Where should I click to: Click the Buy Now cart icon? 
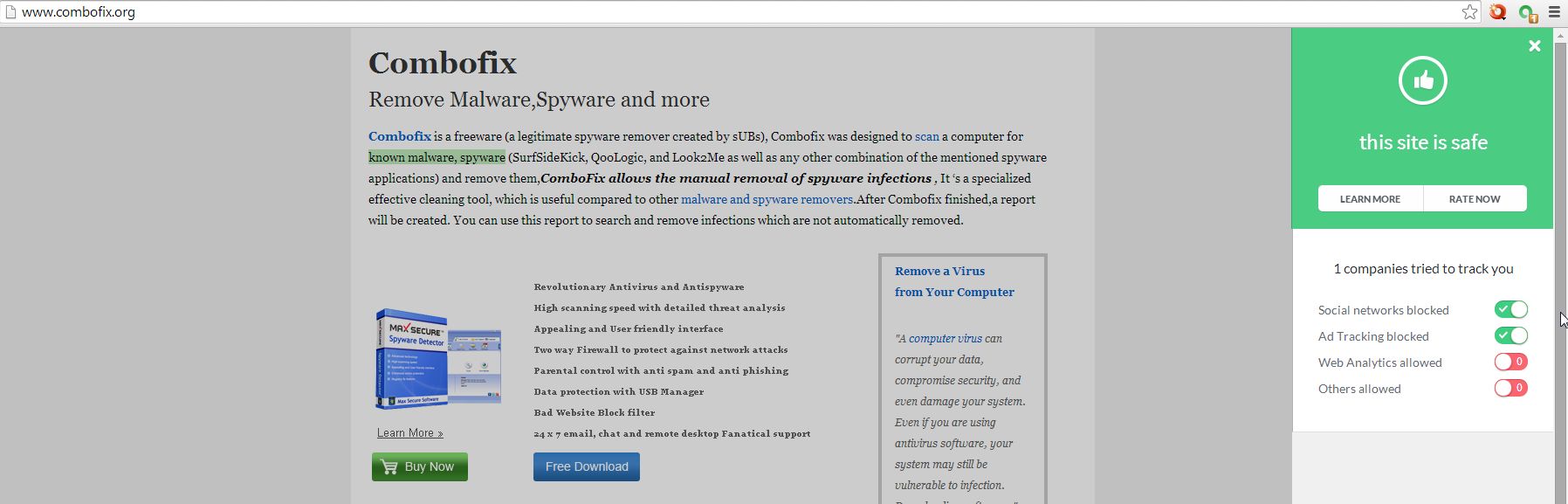[389, 466]
